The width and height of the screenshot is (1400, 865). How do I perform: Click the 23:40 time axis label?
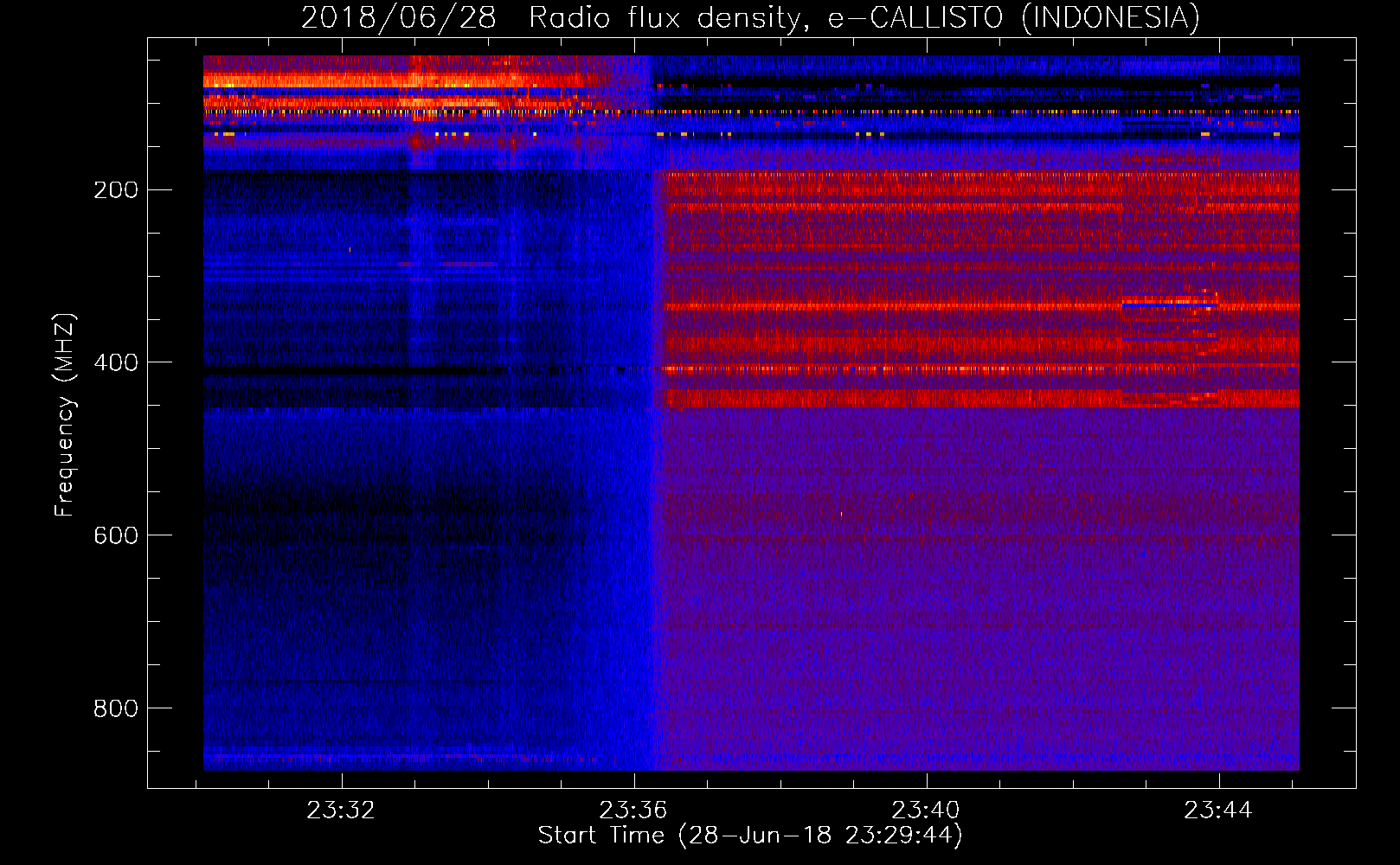pyautogui.click(x=926, y=811)
